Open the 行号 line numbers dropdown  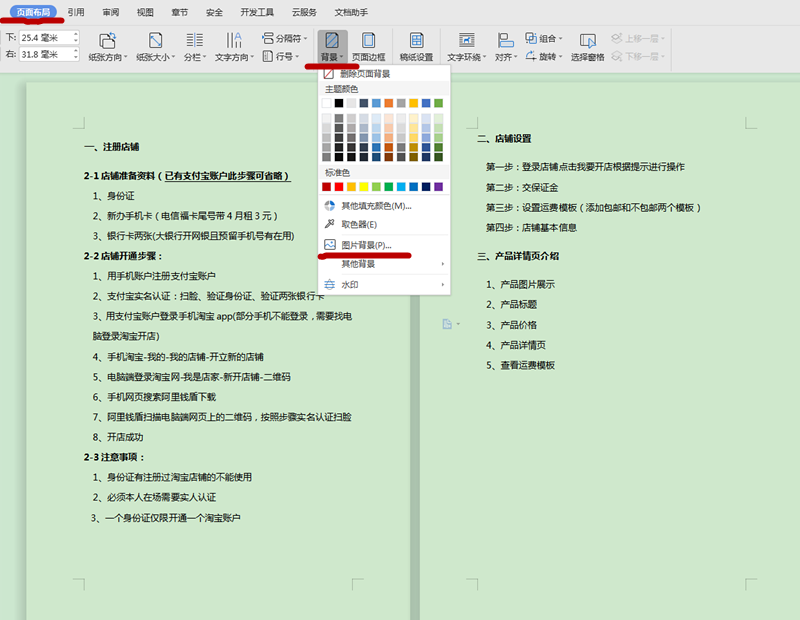pos(281,56)
